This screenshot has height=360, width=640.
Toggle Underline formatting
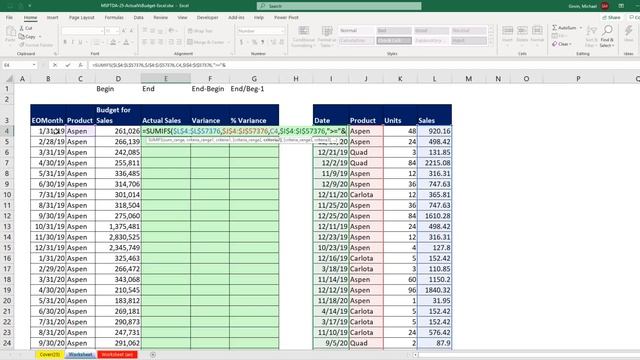(x=80, y=42)
